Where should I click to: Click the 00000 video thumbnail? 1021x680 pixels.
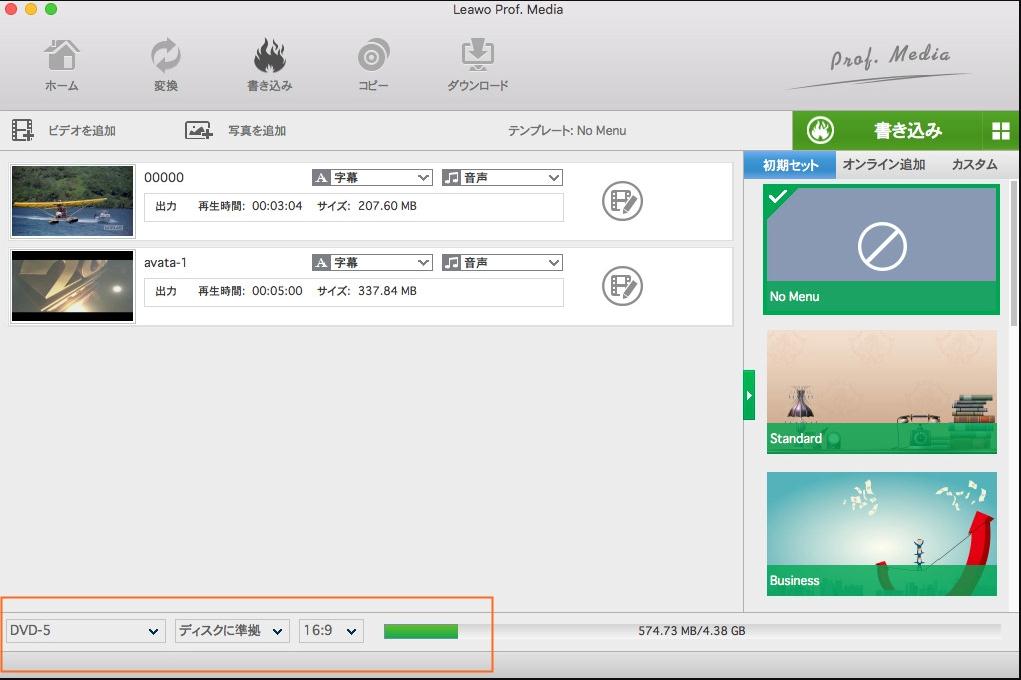click(x=72, y=201)
